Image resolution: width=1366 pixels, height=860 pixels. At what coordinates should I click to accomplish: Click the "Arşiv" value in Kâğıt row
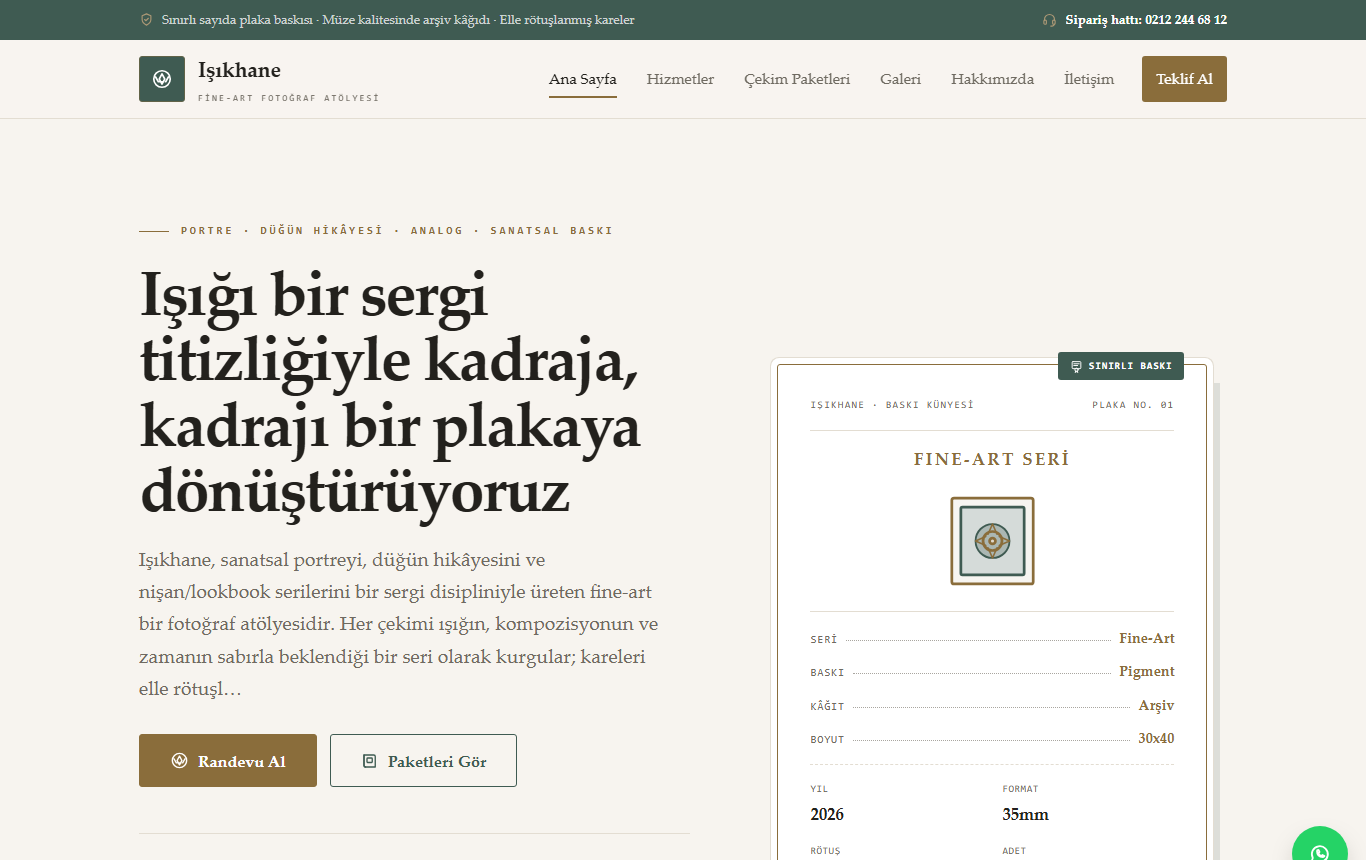click(1156, 705)
